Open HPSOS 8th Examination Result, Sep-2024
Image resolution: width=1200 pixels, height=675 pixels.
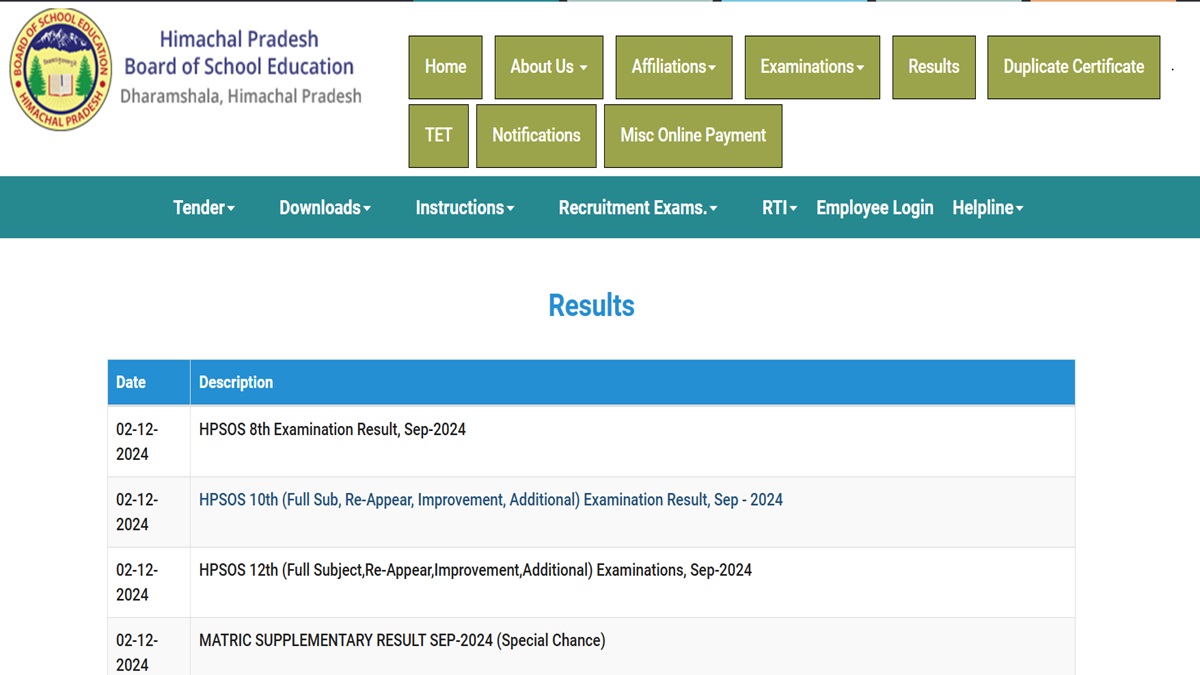coord(332,430)
